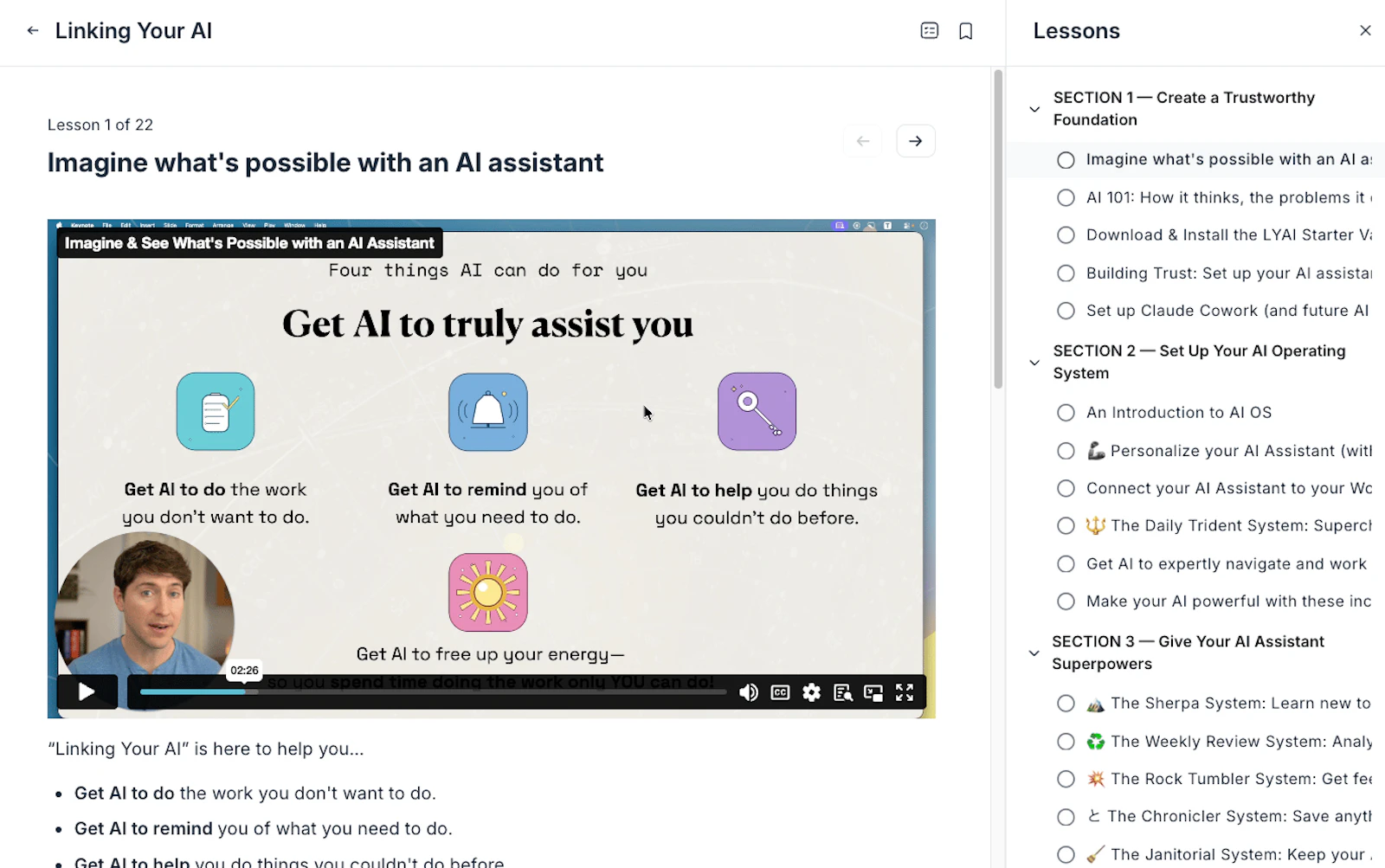The width and height of the screenshot is (1385, 868).
Task: Toggle closed captions on the video
Action: (780, 692)
